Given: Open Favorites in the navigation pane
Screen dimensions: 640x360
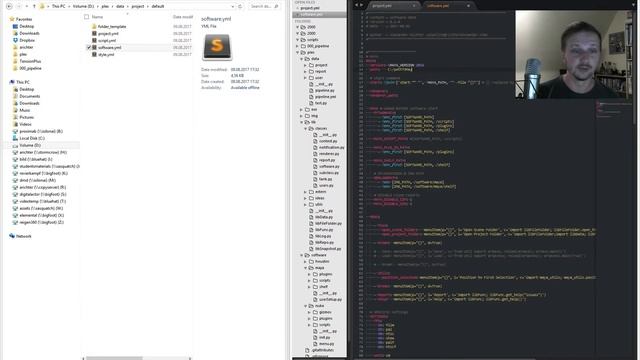Looking at the screenshot, I should pos(24,19).
